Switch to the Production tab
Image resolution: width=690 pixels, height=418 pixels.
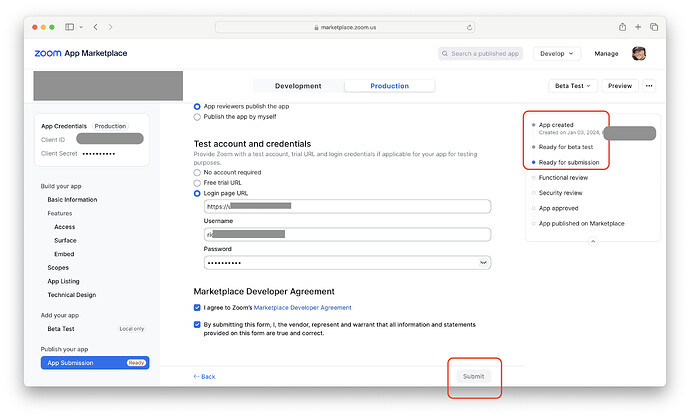(x=389, y=86)
